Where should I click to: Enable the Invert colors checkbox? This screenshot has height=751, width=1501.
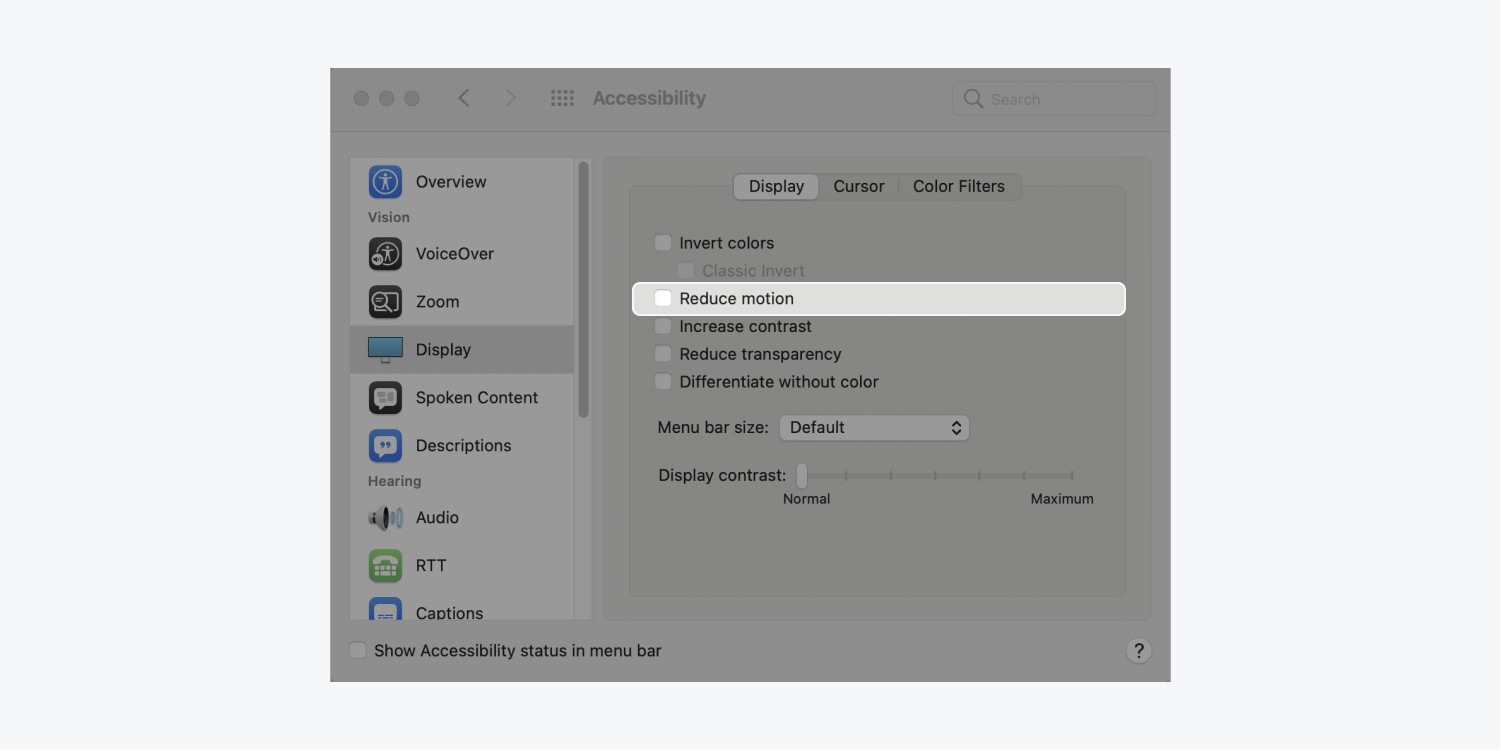(x=663, y=243)
